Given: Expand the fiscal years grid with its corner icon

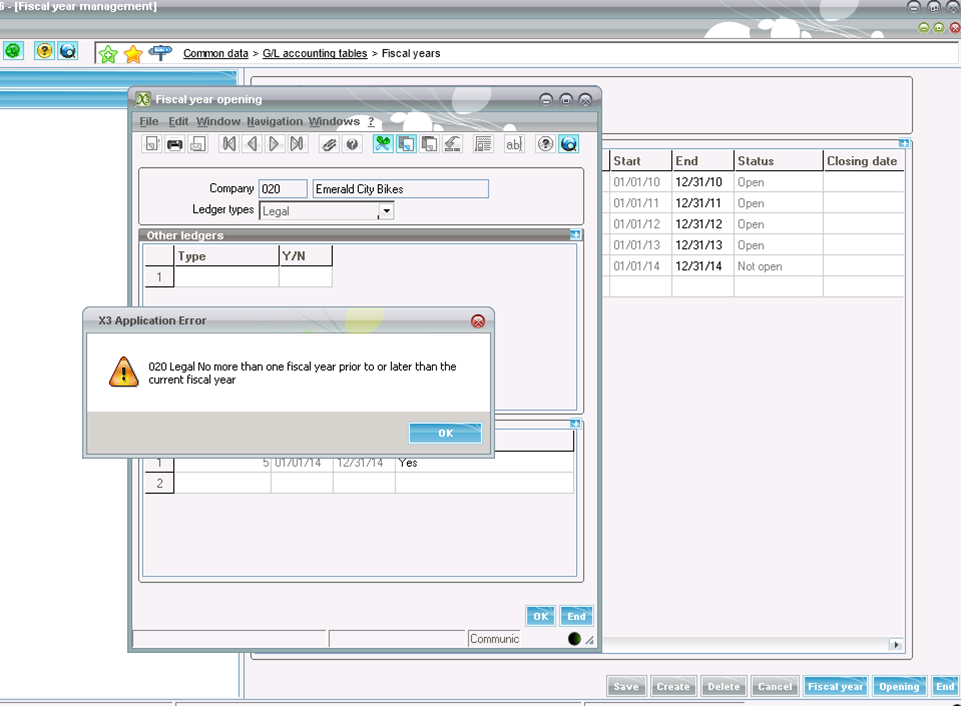Looking at the screenshot, I should point(903,143).
